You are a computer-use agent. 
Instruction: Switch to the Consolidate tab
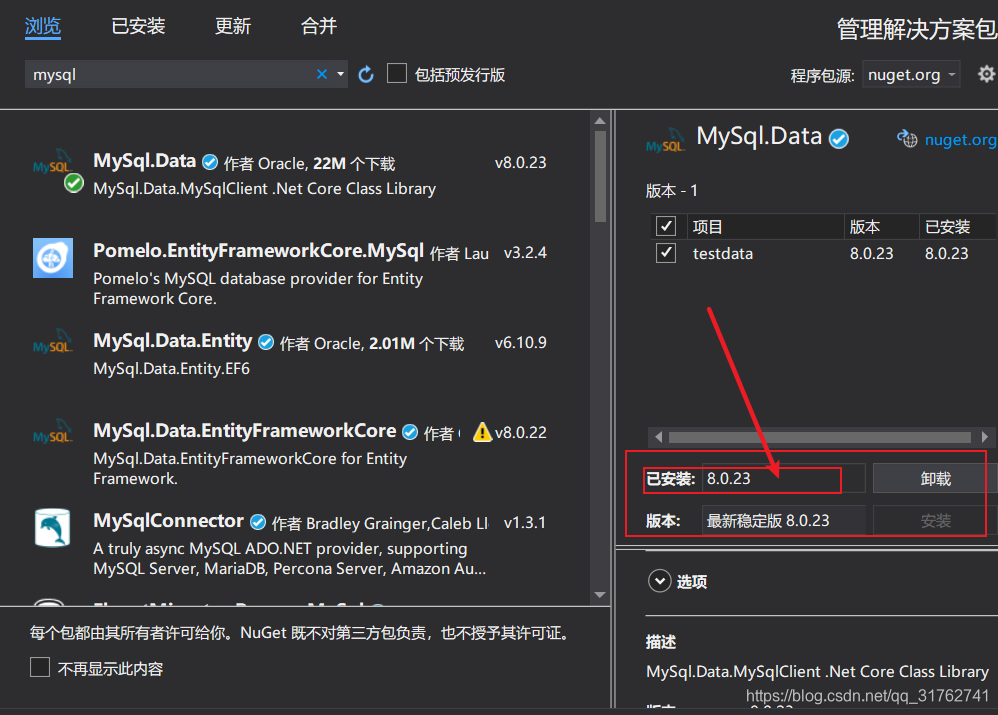pyautogui.click(x=319, y=26)
